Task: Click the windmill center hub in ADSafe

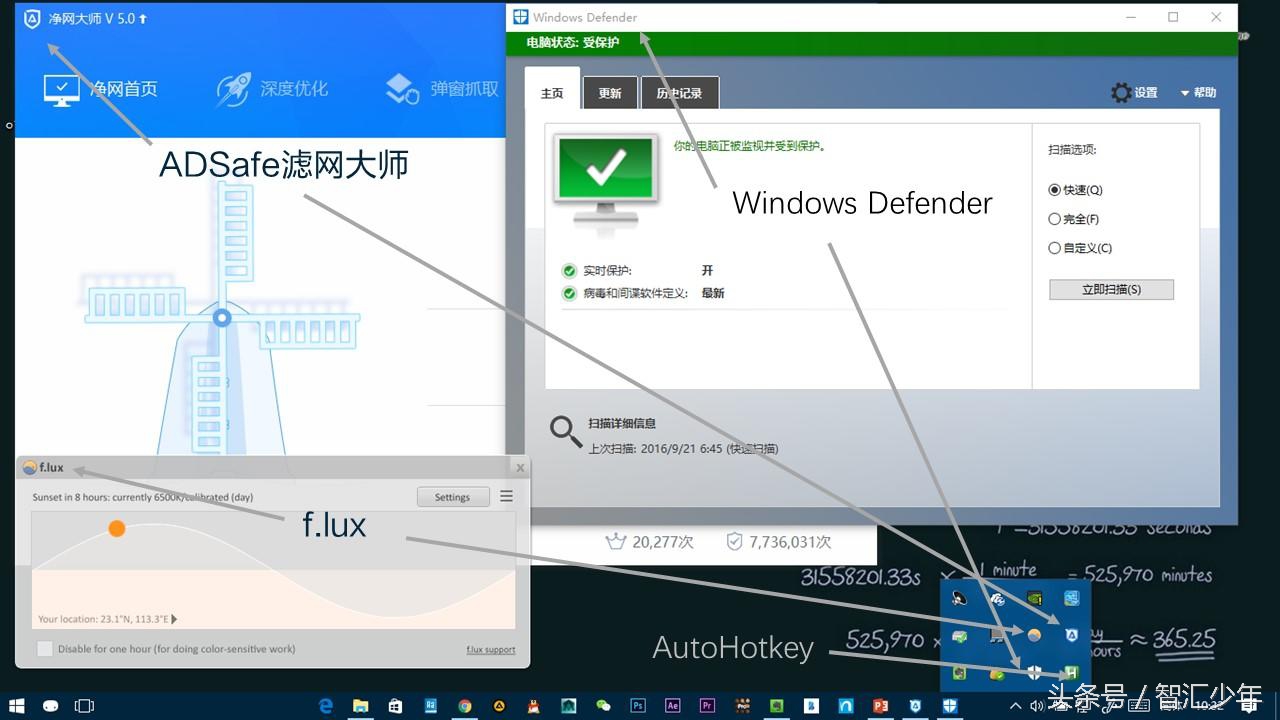Action: tap(222, 318)
